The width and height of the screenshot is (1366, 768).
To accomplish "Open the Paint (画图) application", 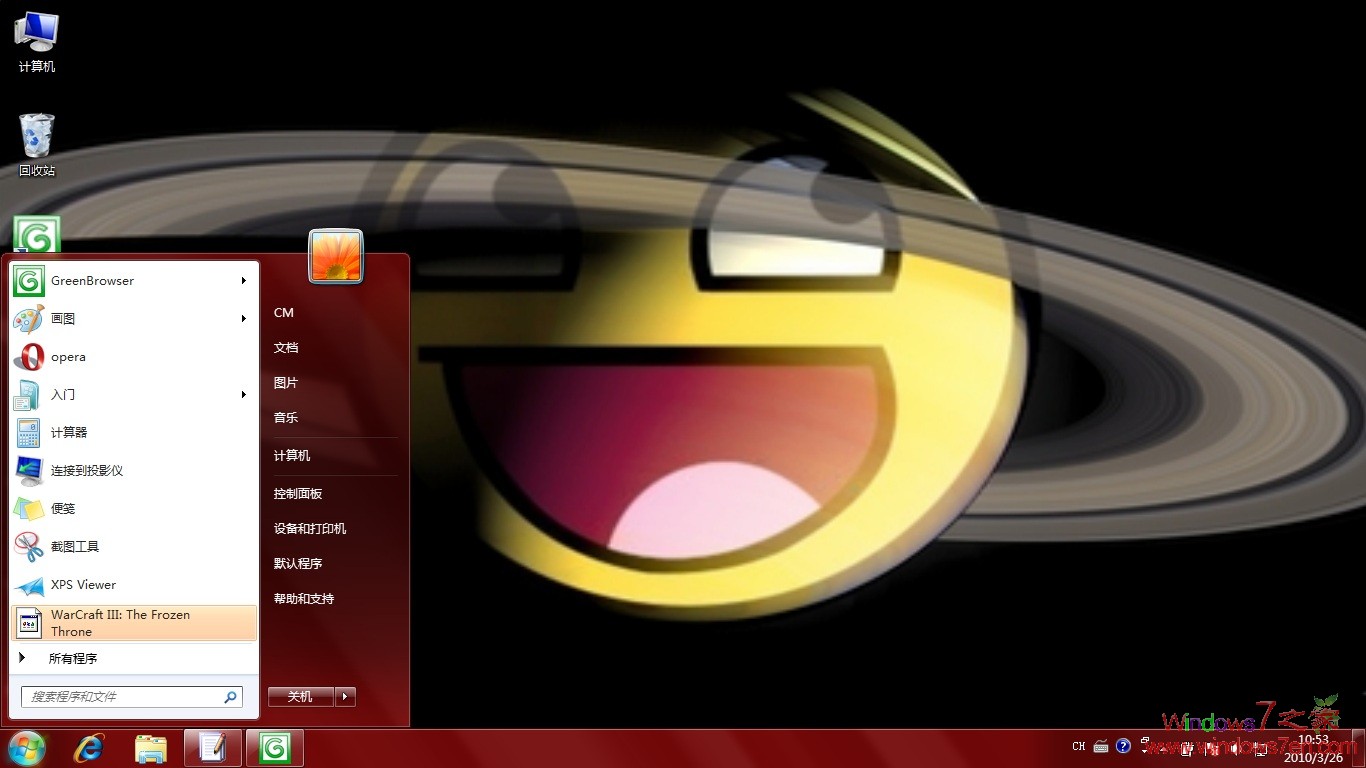I will coord(63,319).
